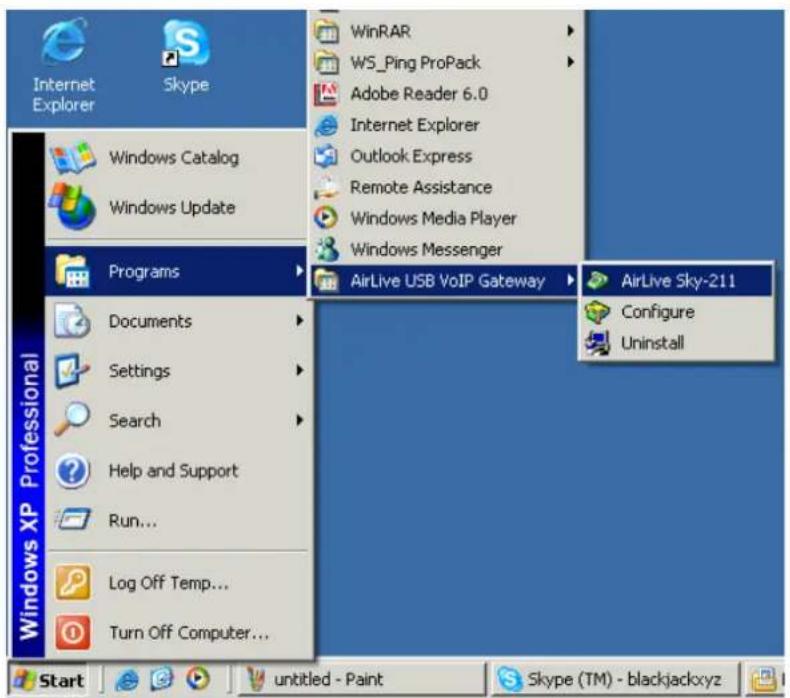The height and width of the screenshot is (698, 790).
Task: Click the Adobe Reader 6.0 label
Action: tap(419, 94)
